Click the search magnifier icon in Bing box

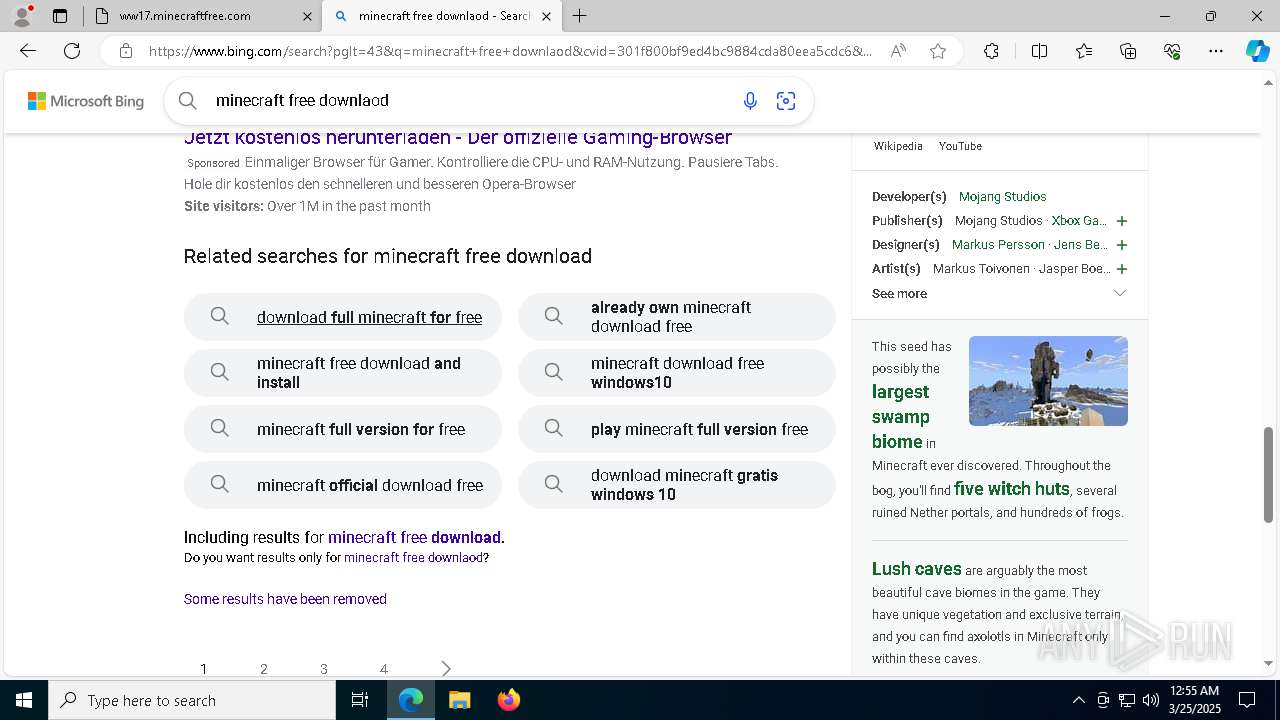point(188,100)
